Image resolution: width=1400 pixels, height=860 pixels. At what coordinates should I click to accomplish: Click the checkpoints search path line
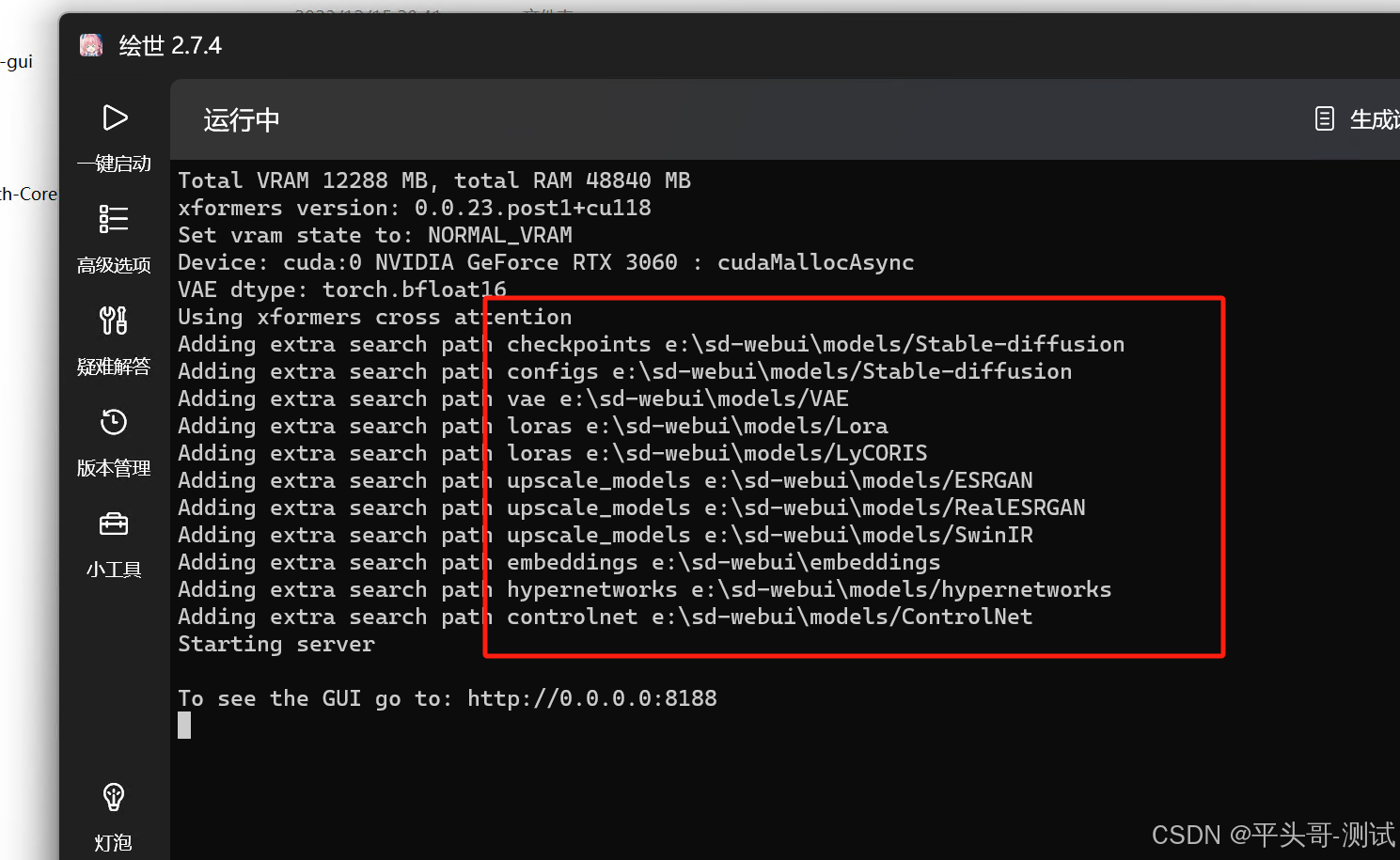[x=652, y=344]
